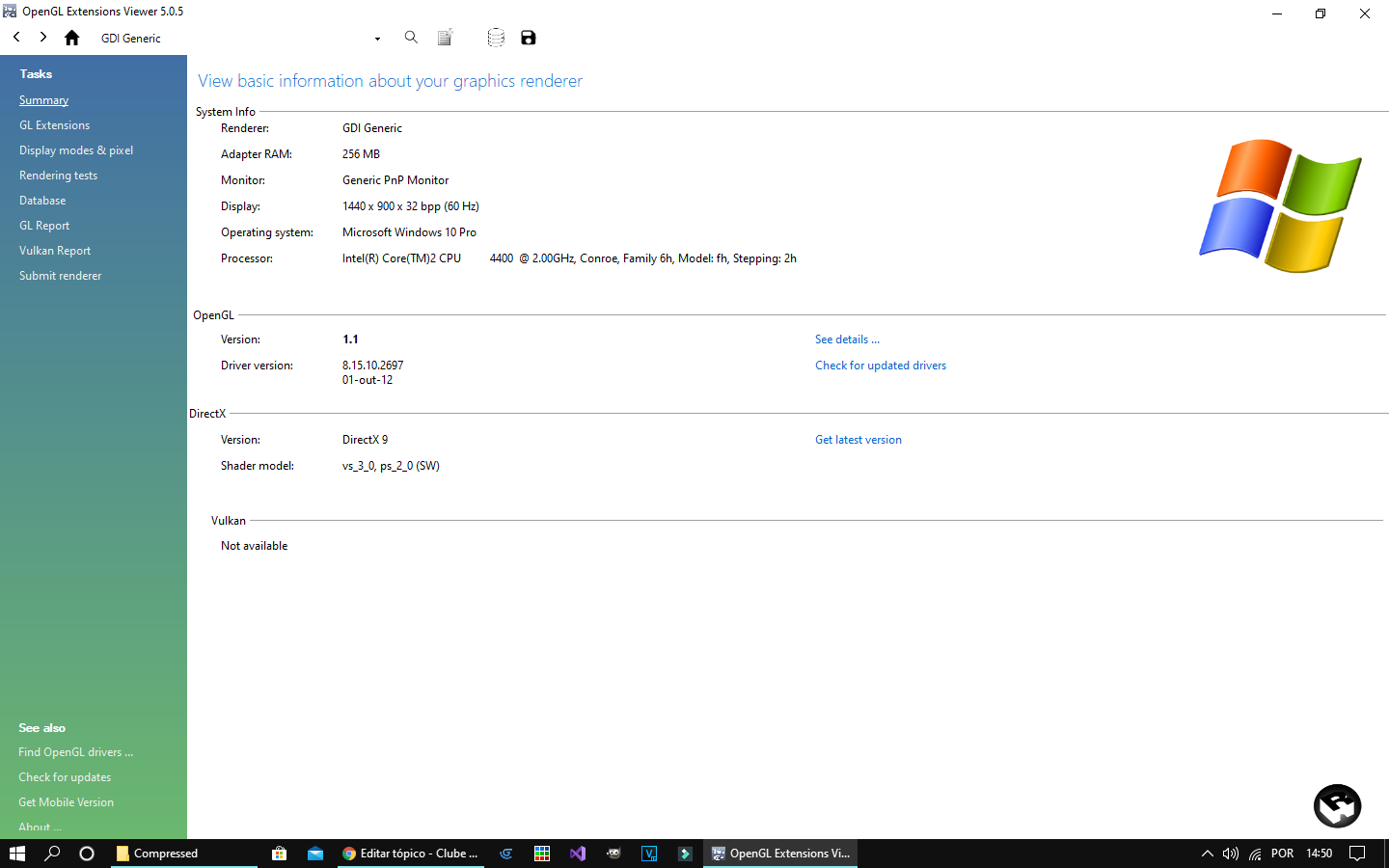Click the Windows logo image
This screenshot has height=868, width=1389.
pyautogui.click(x=1280, y=205)
